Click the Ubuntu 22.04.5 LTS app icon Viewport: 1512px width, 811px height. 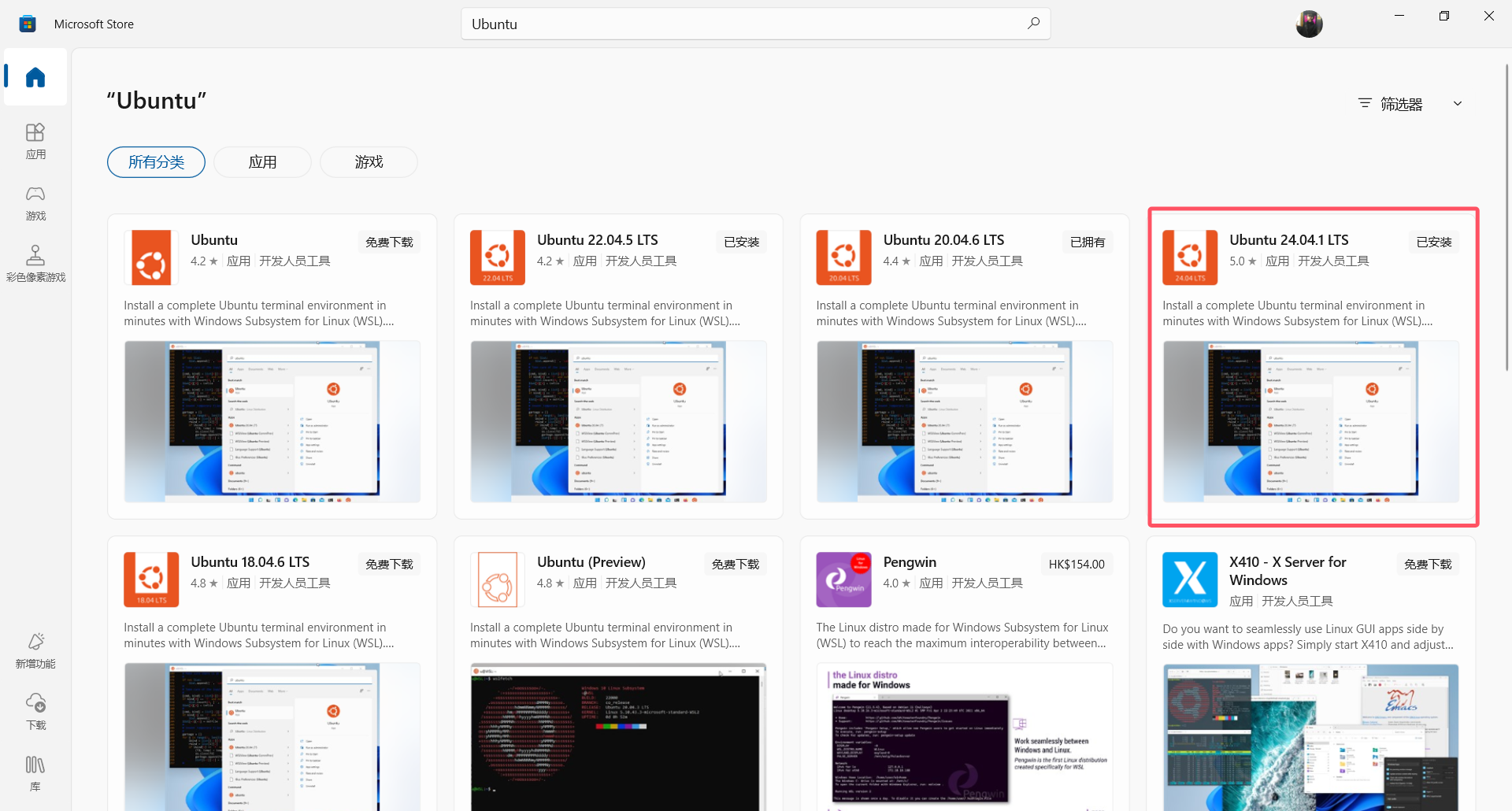tap(498, 257)
